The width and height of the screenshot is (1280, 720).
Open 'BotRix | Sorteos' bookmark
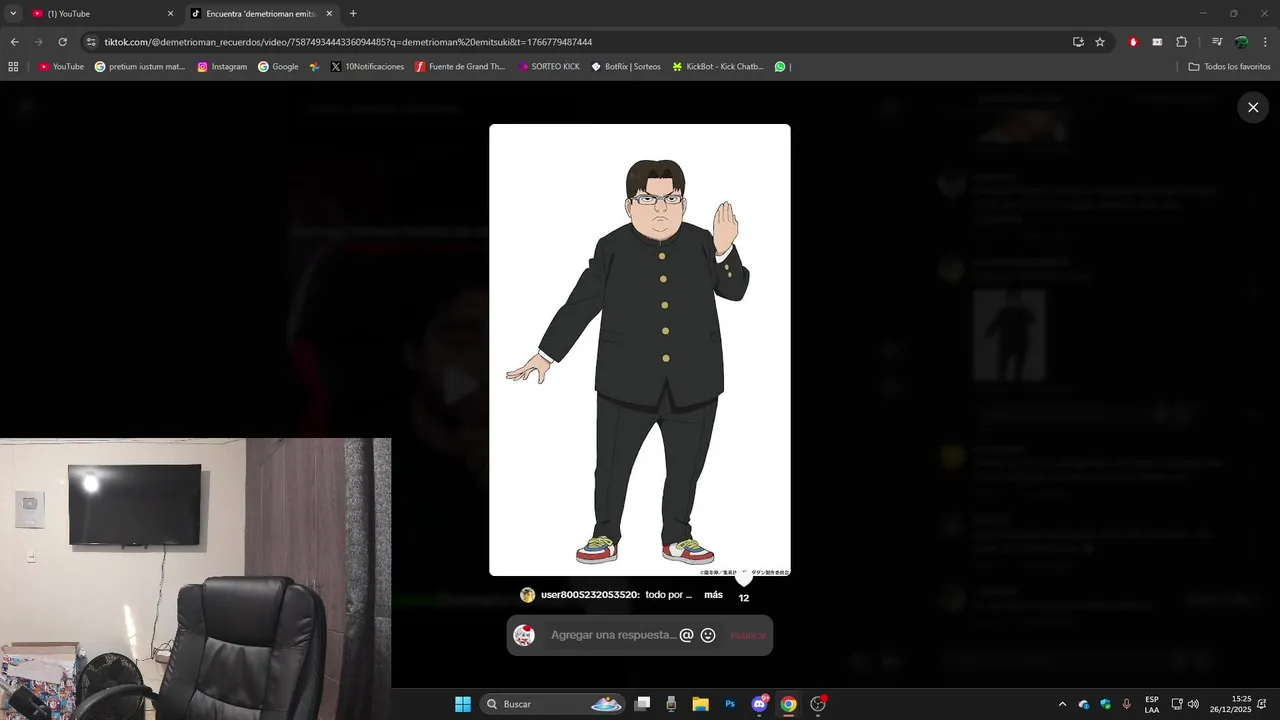[626, 67]
